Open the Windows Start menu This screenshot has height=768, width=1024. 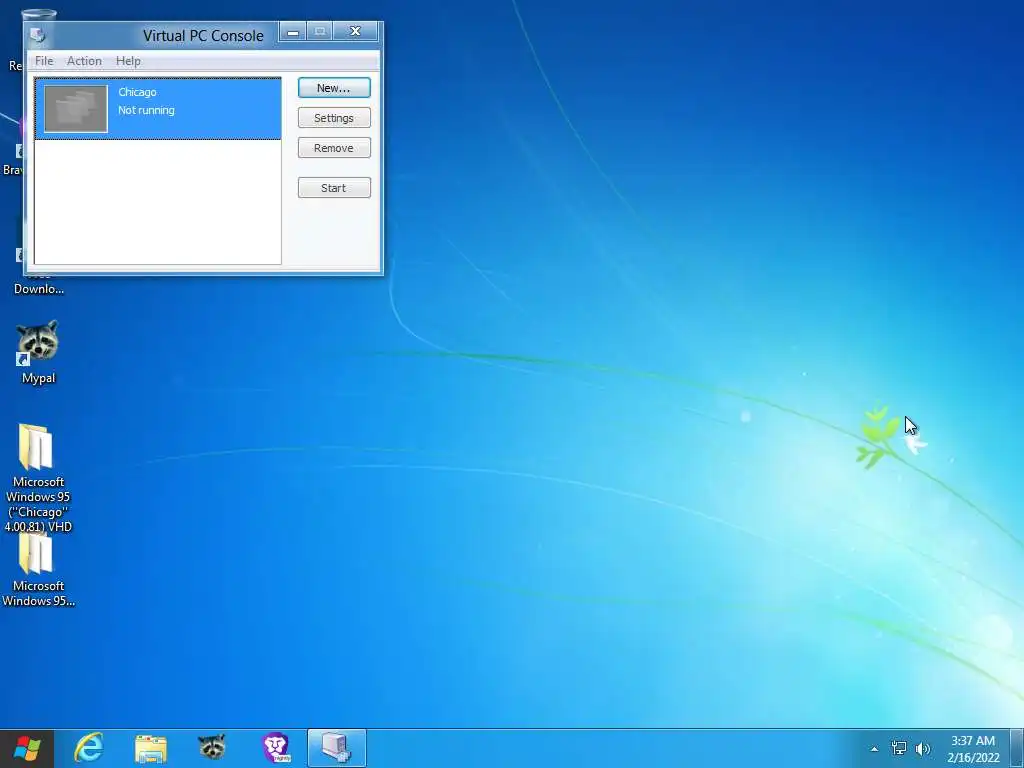27,748
